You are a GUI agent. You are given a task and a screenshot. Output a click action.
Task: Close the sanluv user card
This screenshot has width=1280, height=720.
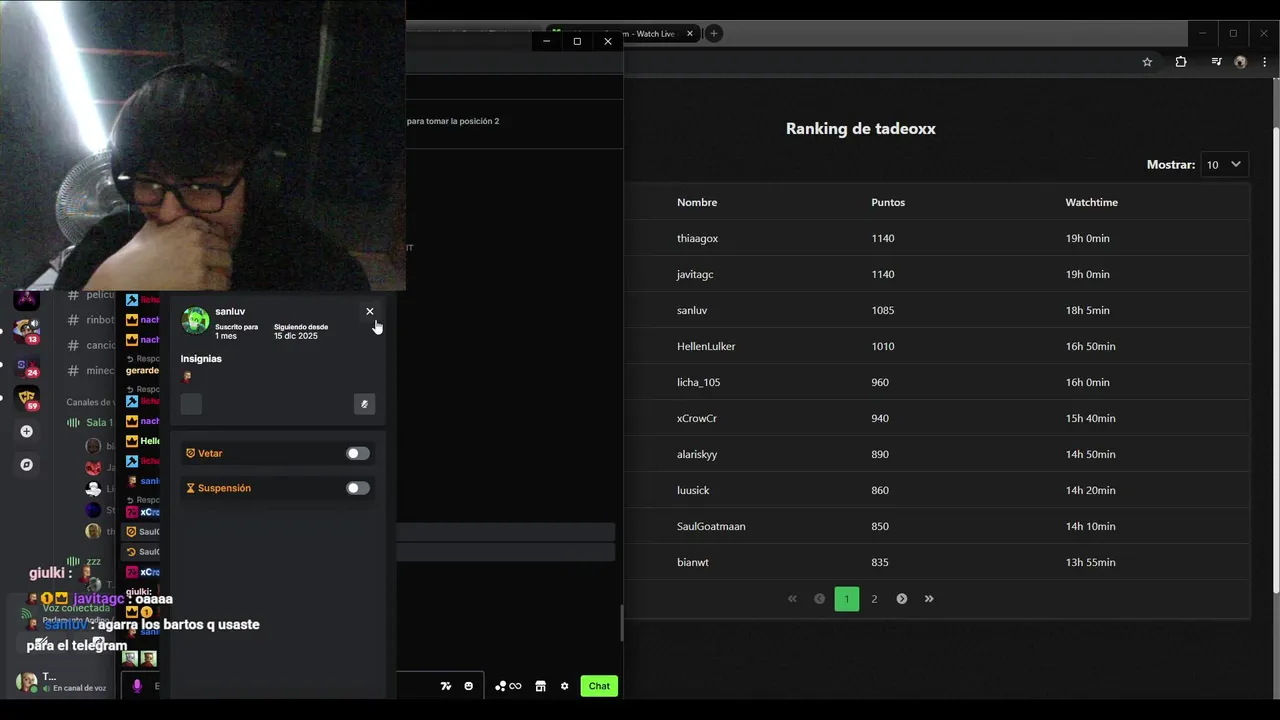point(370,311)
